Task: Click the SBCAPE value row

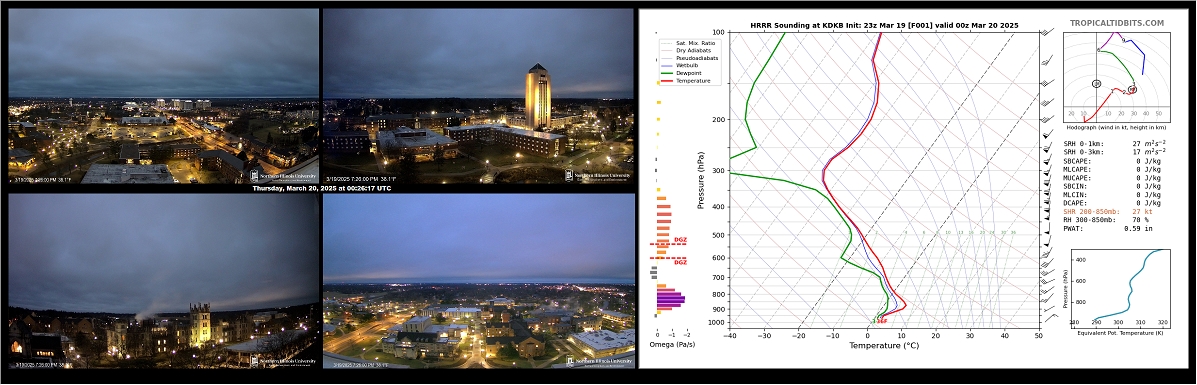Action: coord(1112,161)
